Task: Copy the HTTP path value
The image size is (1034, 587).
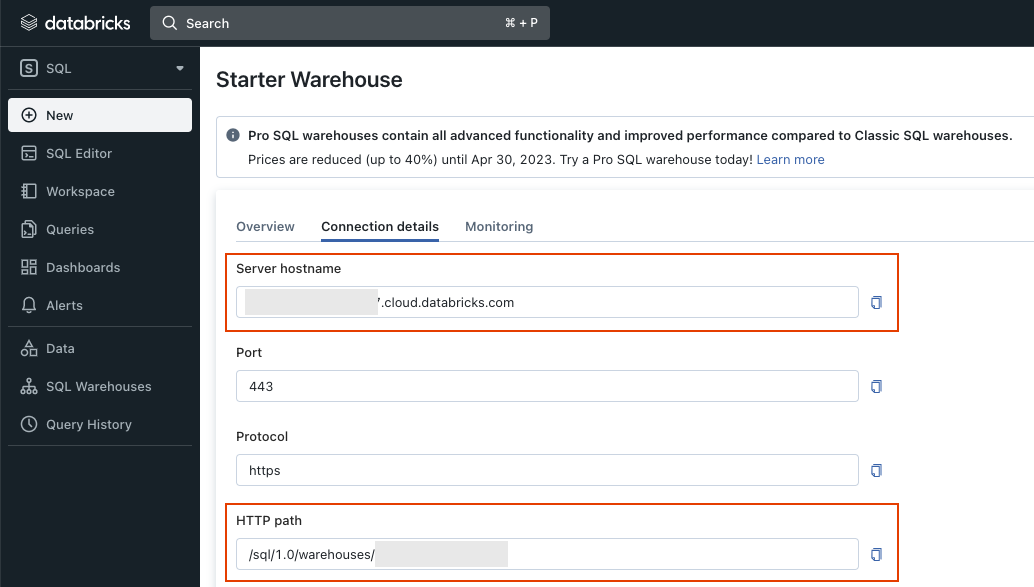Action: pyautogui.click(x=876, y=554)
